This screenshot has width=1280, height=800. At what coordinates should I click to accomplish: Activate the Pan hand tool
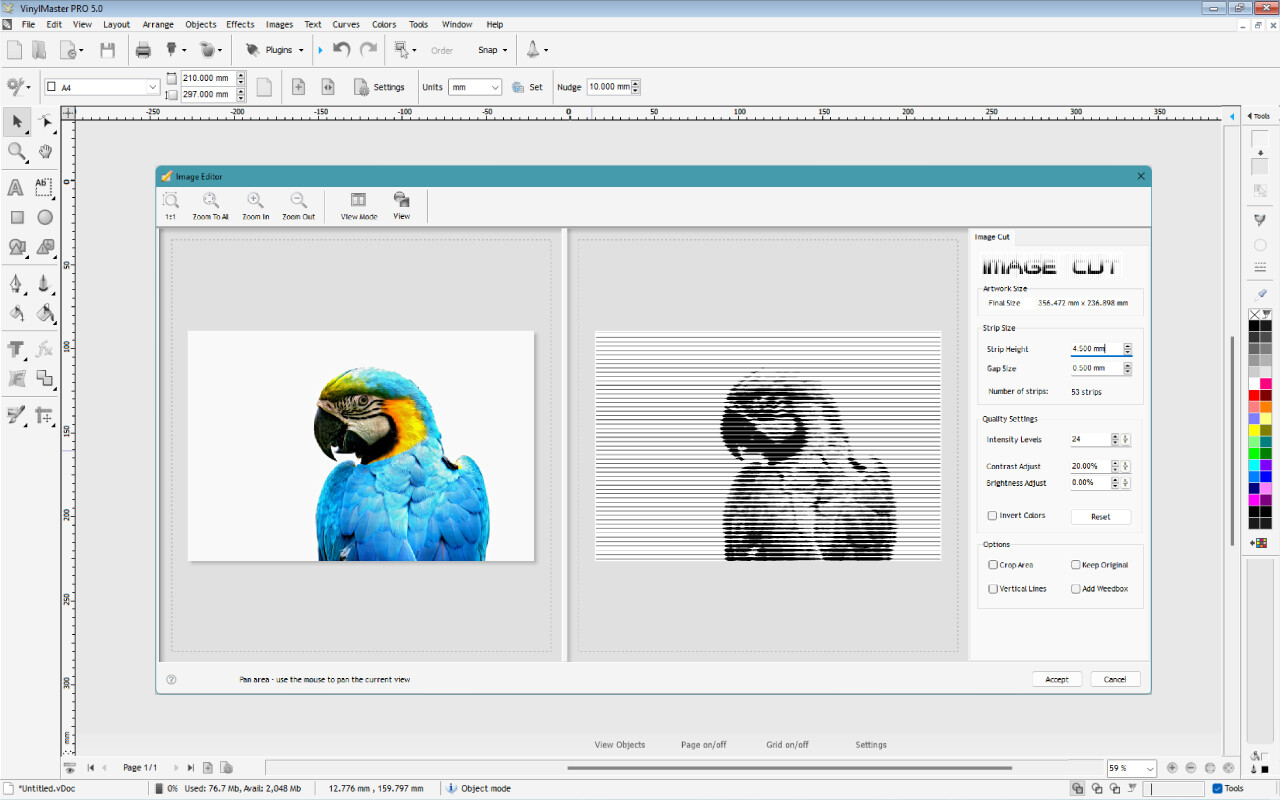[45, 152]
